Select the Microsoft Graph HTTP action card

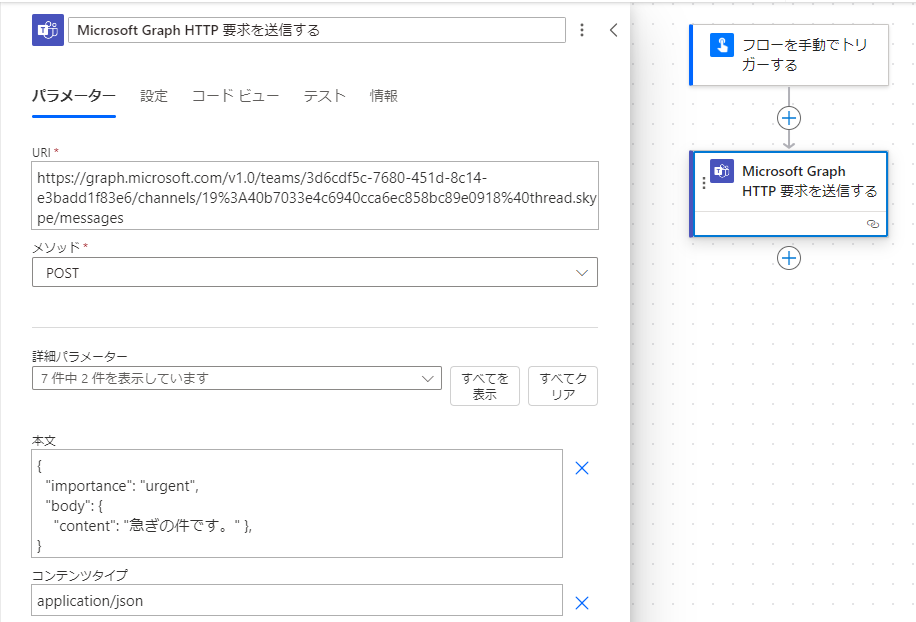[789, 194]
